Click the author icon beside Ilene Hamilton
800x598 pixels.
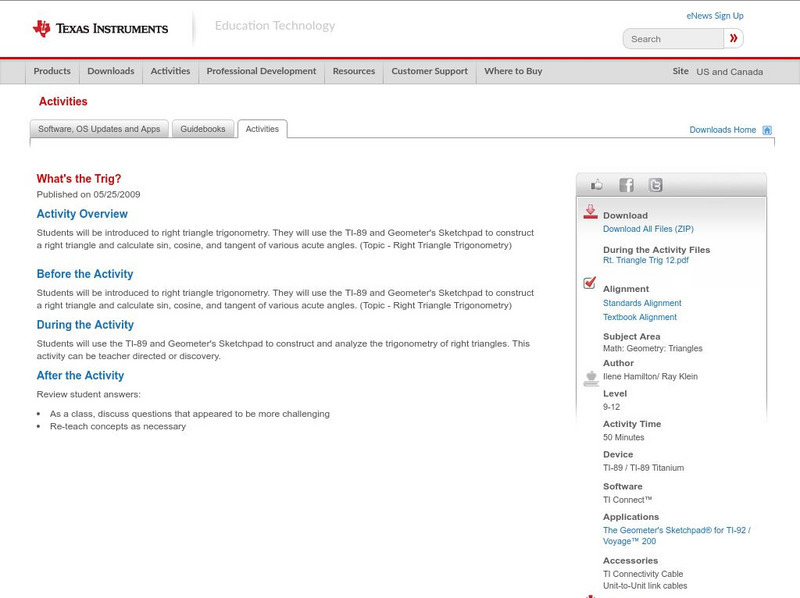[x=590, y=378]
